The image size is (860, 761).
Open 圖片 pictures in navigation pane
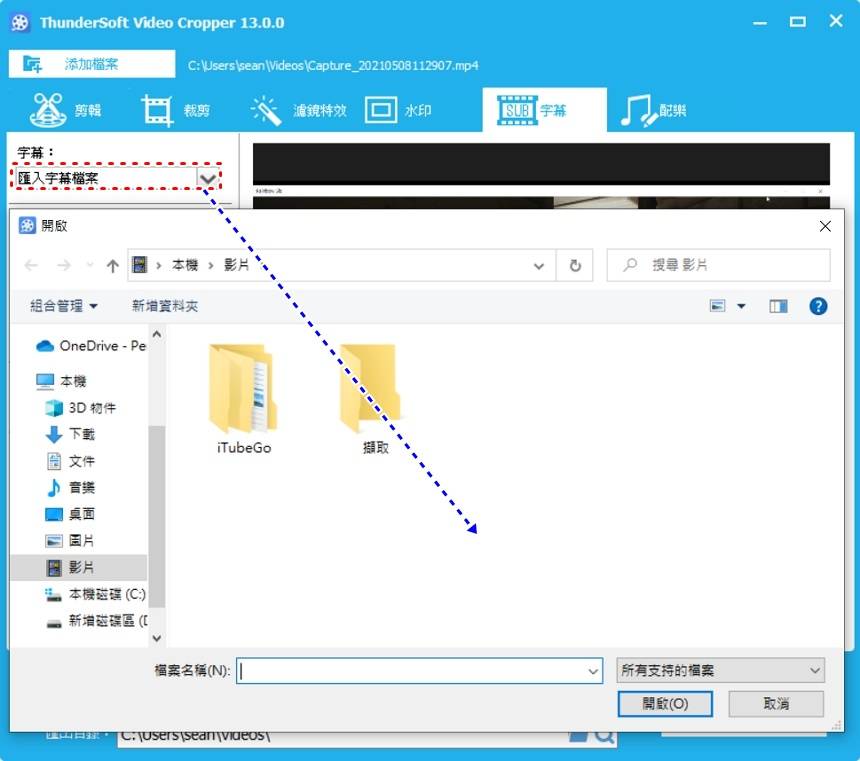click(70, 540)
